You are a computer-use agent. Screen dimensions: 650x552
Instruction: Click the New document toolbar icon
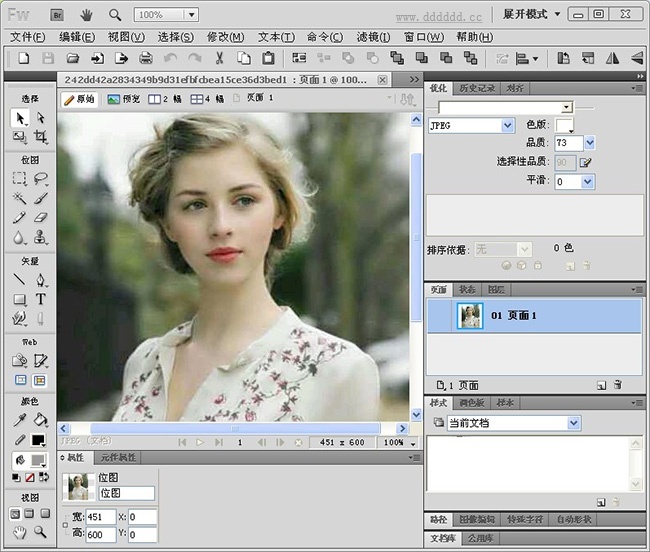coord(24,58)
